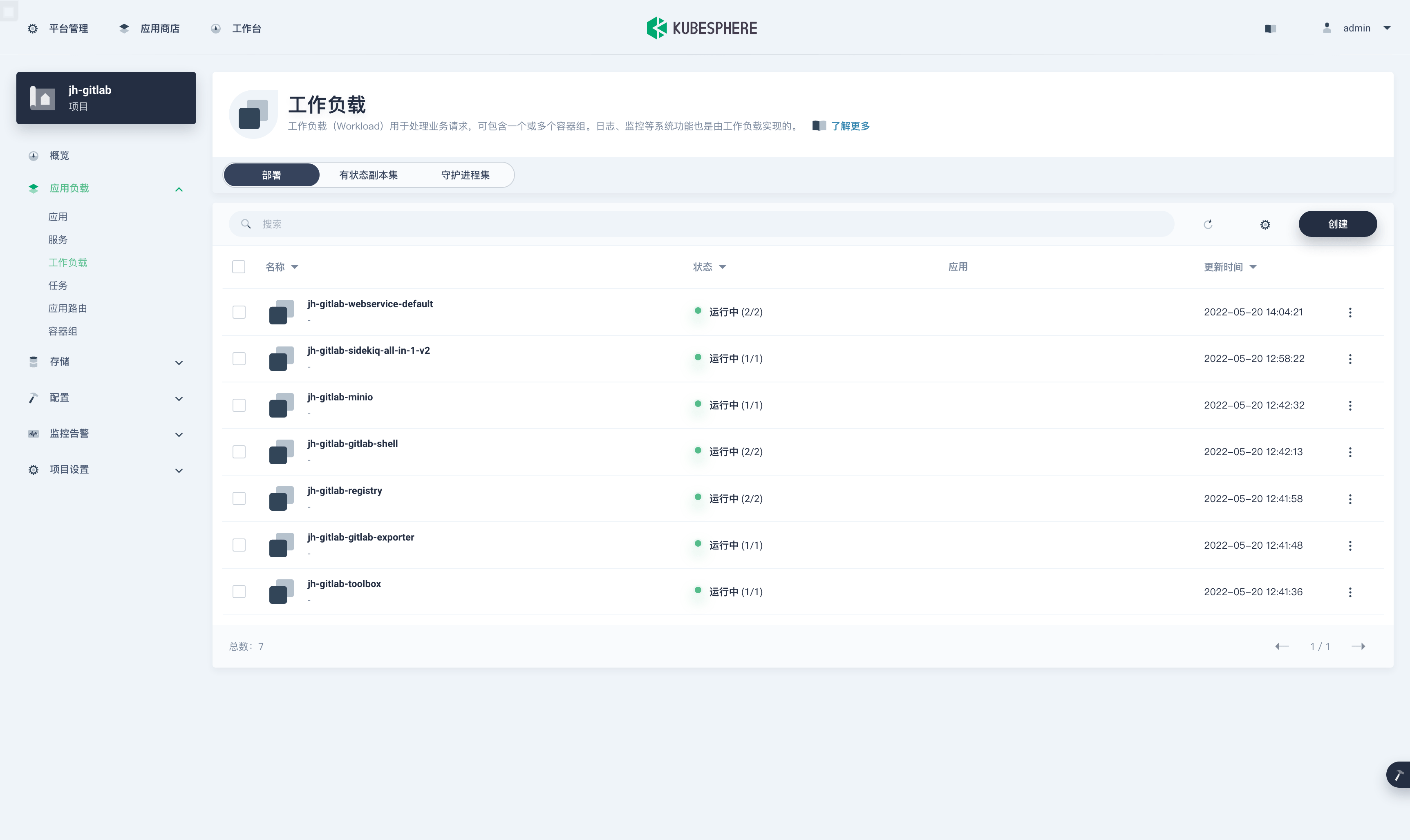Open the admin user dropdown
The image size is (1410, 840).
pos(1357,28)
